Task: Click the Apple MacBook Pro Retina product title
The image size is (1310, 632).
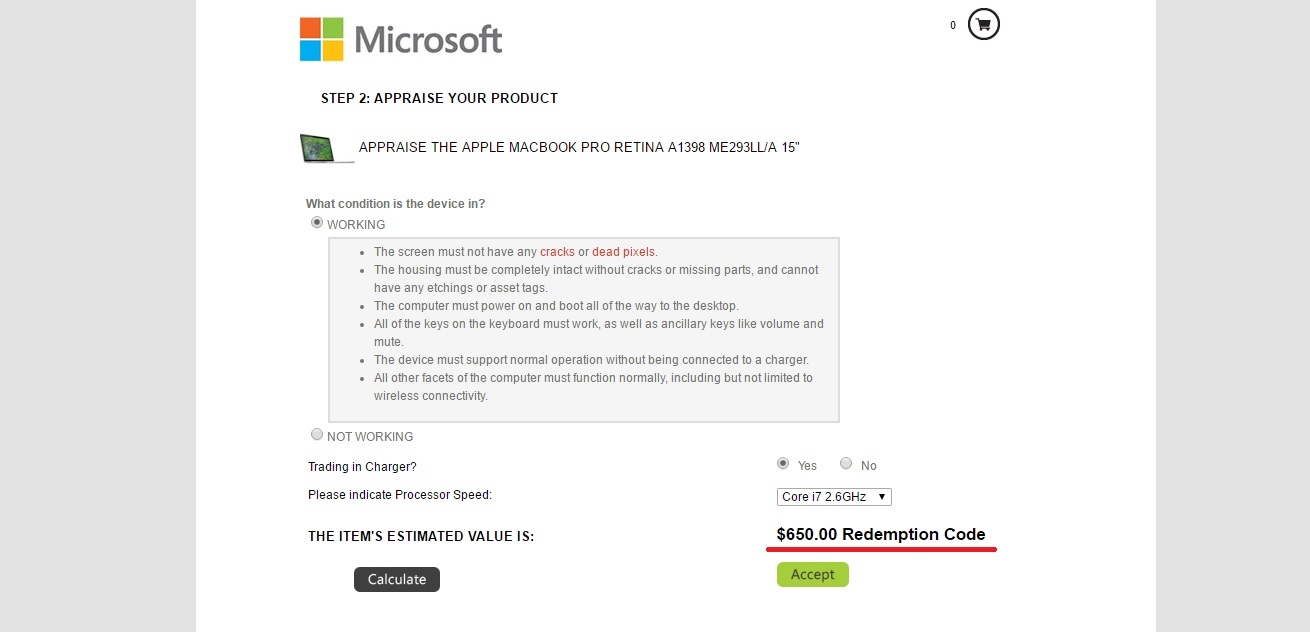Action: 579,148
